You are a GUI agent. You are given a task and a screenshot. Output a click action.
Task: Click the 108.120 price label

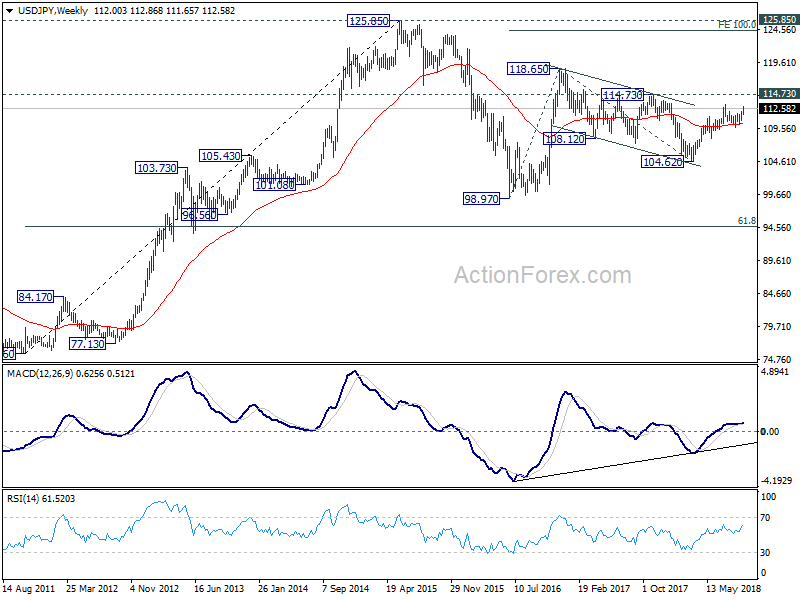coord(564,139)
